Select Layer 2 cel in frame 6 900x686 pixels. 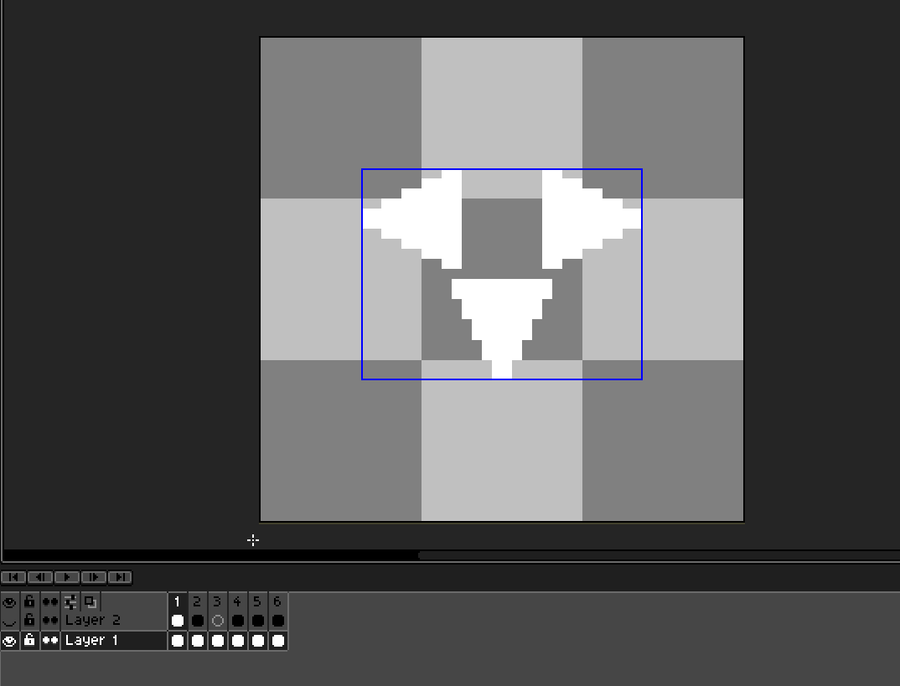[278, 621]
